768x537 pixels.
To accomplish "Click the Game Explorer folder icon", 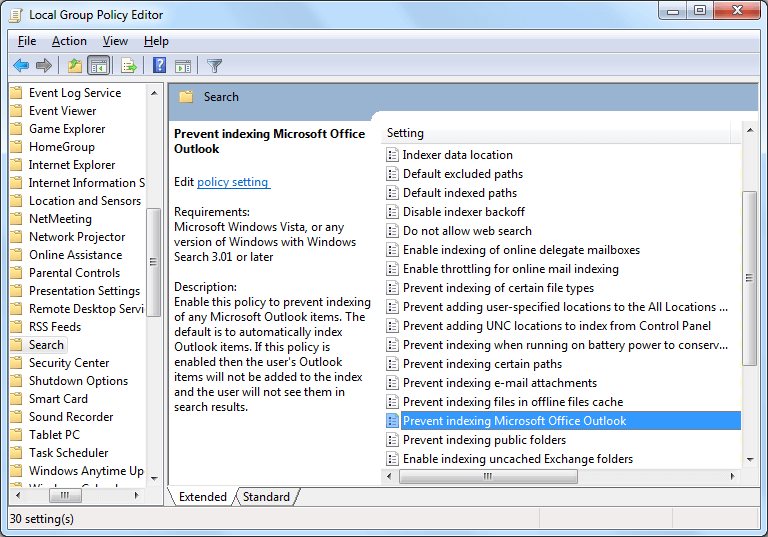I will tap(17, 129).
